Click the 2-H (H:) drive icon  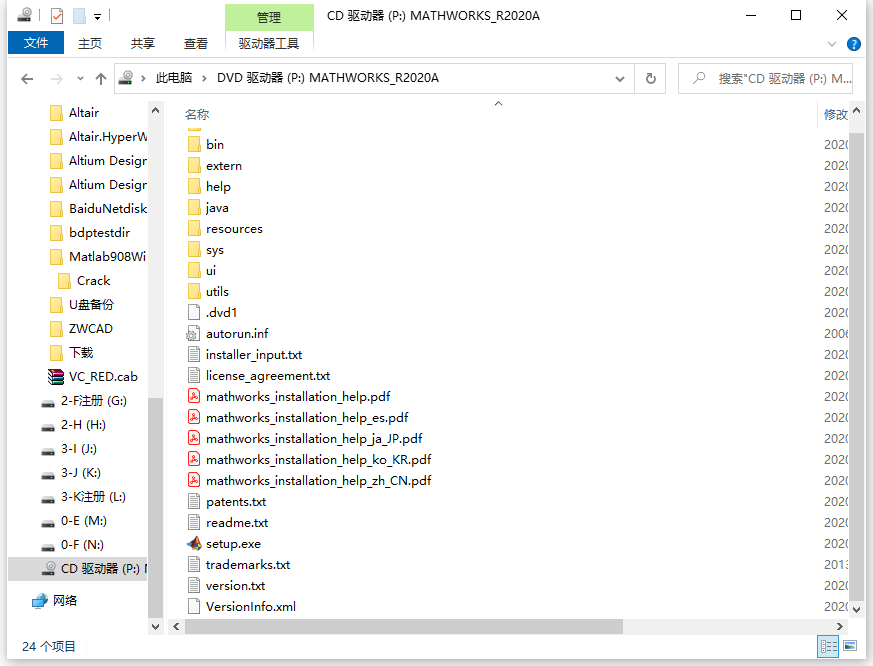[48, 426]
